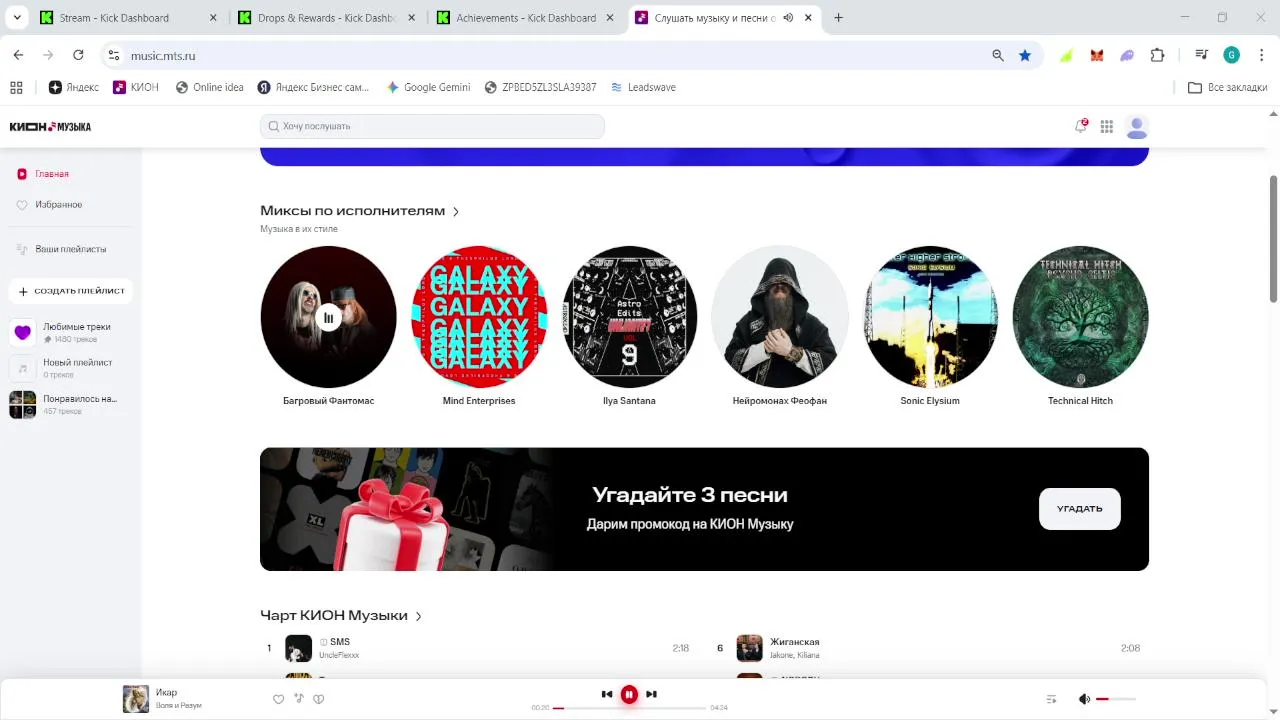Open the user profile avatar

1136,126
